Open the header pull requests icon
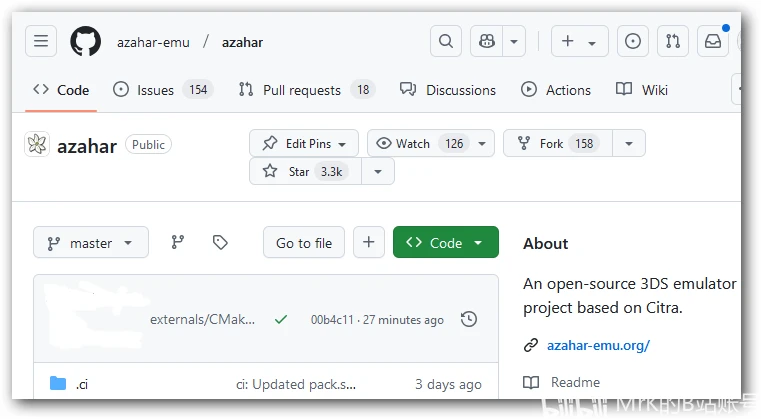 tap(673, 42)
